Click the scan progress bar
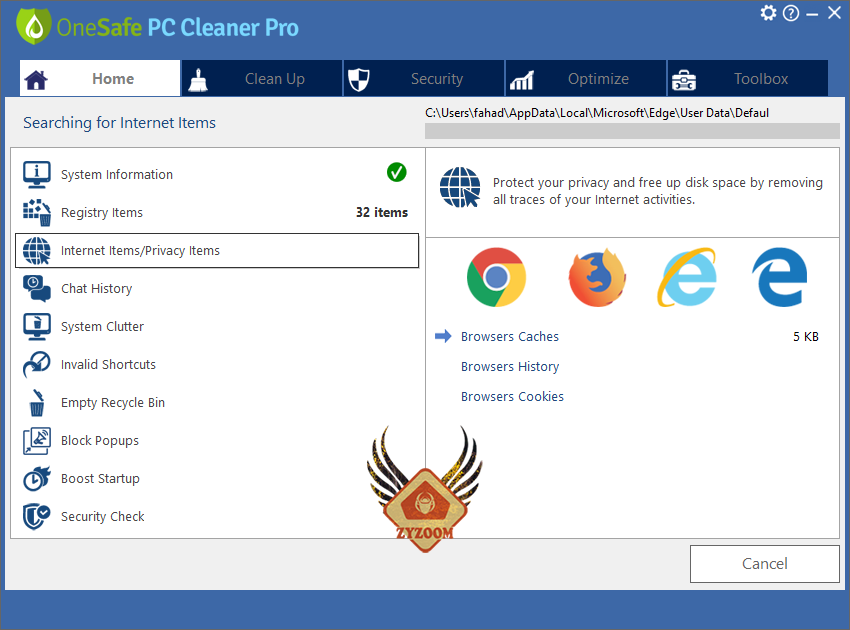Viewport: 850px width, 630px height. point(632,131)
